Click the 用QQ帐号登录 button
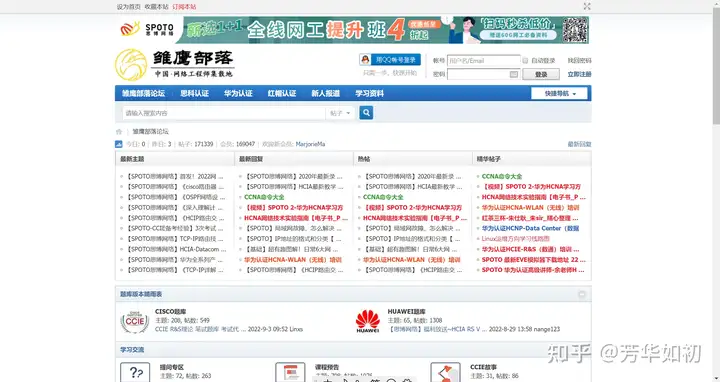Image resolution: width=720 pixels, height=382 pixels. (390, 60)
